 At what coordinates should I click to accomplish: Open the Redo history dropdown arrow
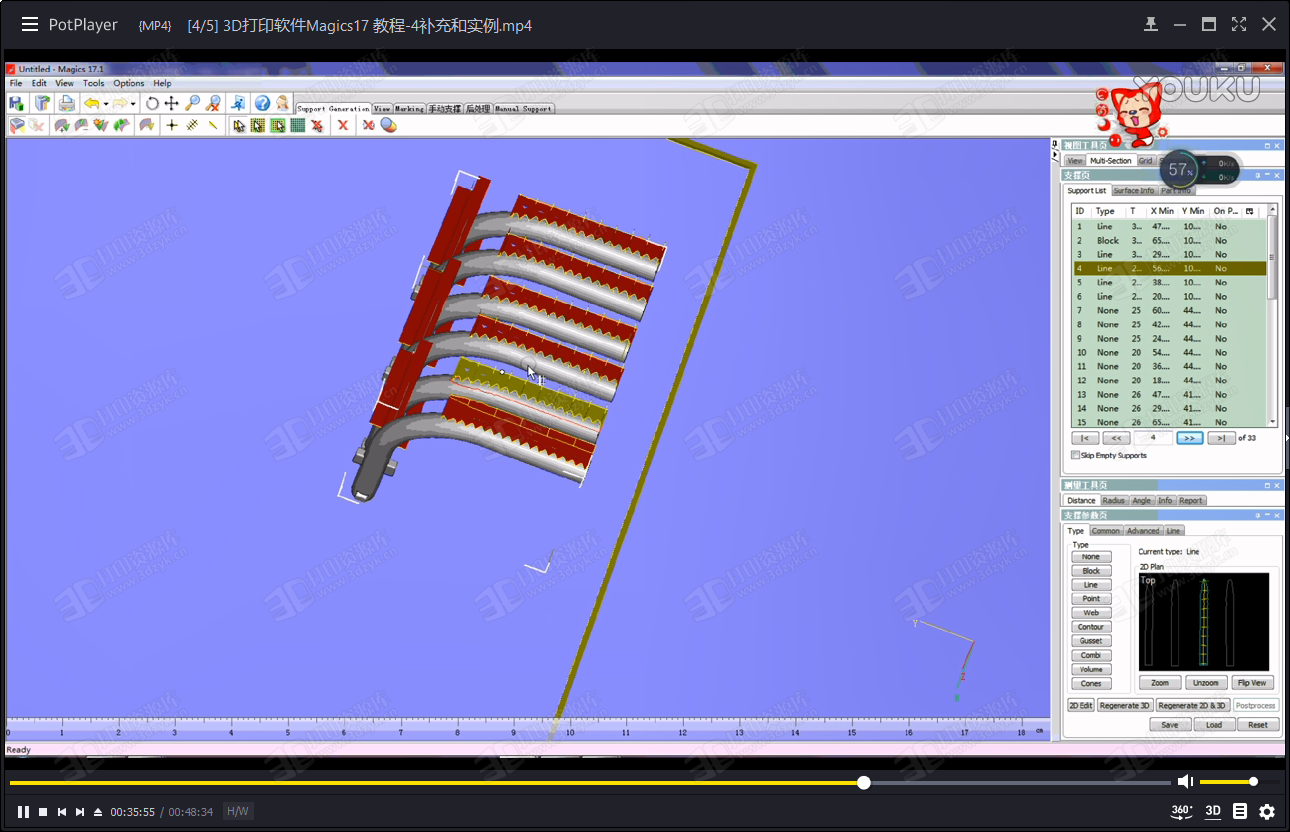coord(133,104)
